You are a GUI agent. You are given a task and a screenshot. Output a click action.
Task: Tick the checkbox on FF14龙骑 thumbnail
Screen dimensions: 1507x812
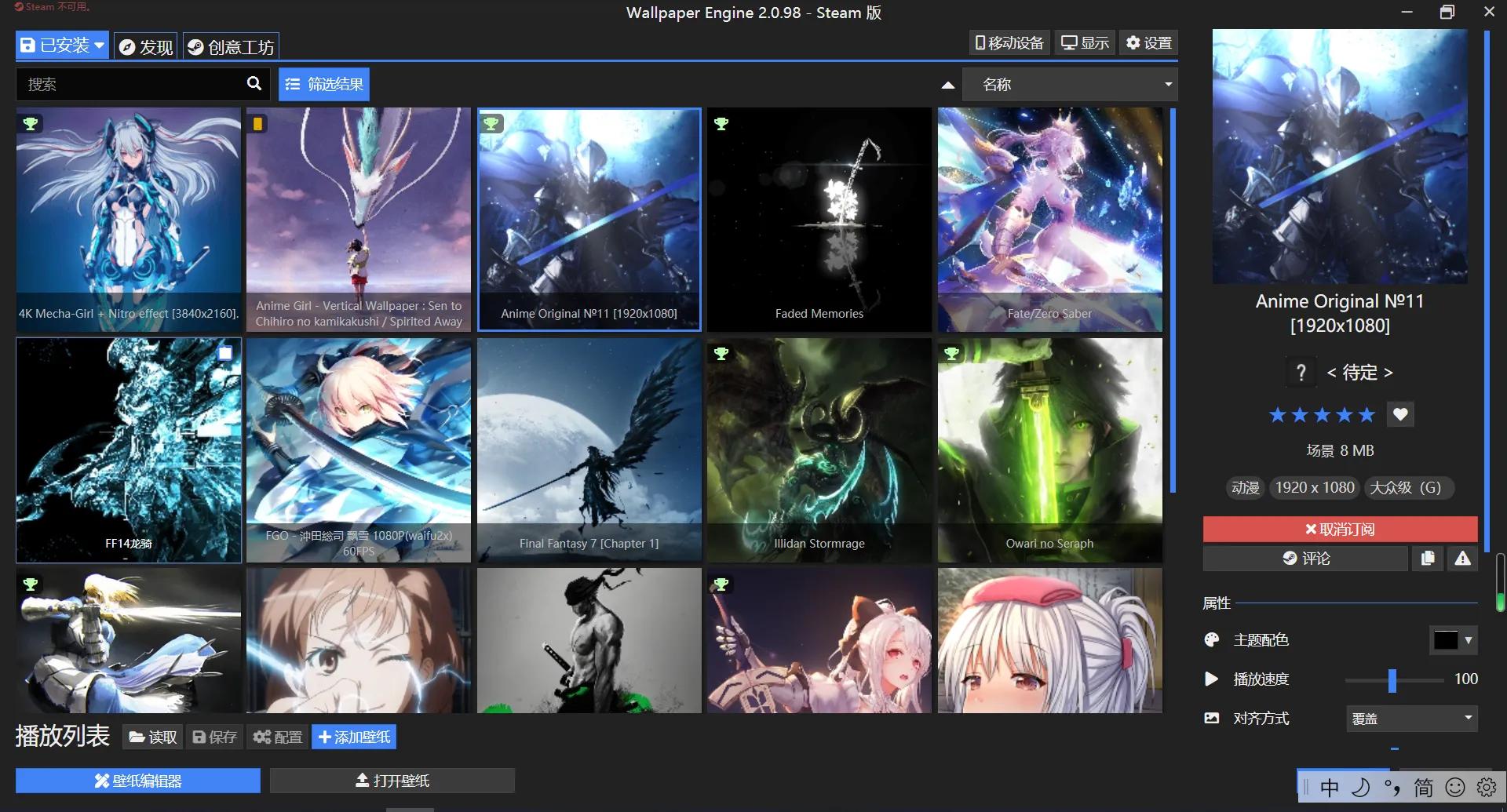(225, 353)
